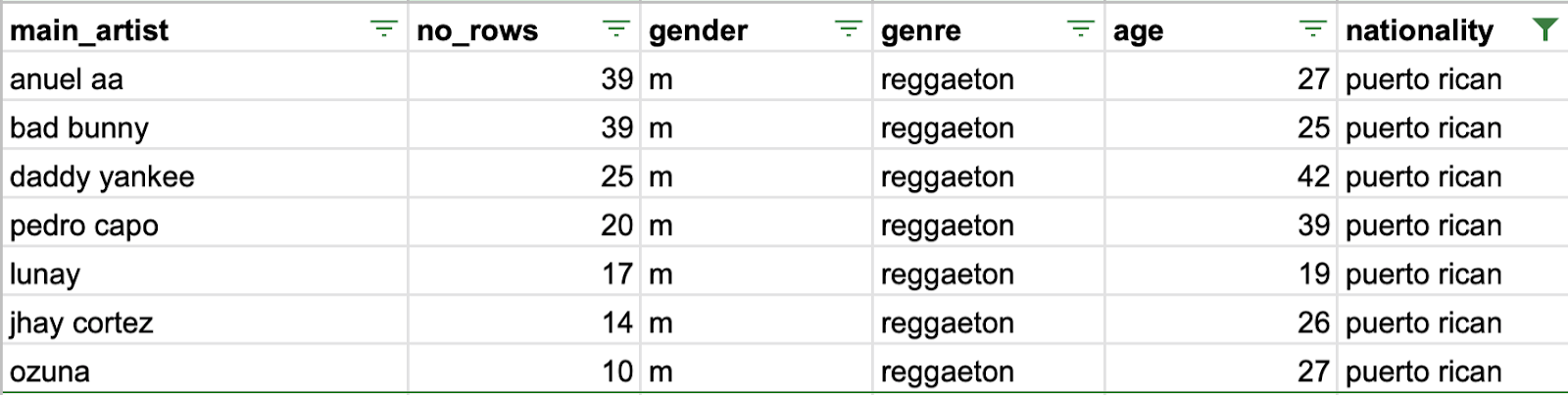The width and height of the screenshot is (1568, 395).
Task: Select daddy yankee's age cell 42
Action: coord(1221,176)
